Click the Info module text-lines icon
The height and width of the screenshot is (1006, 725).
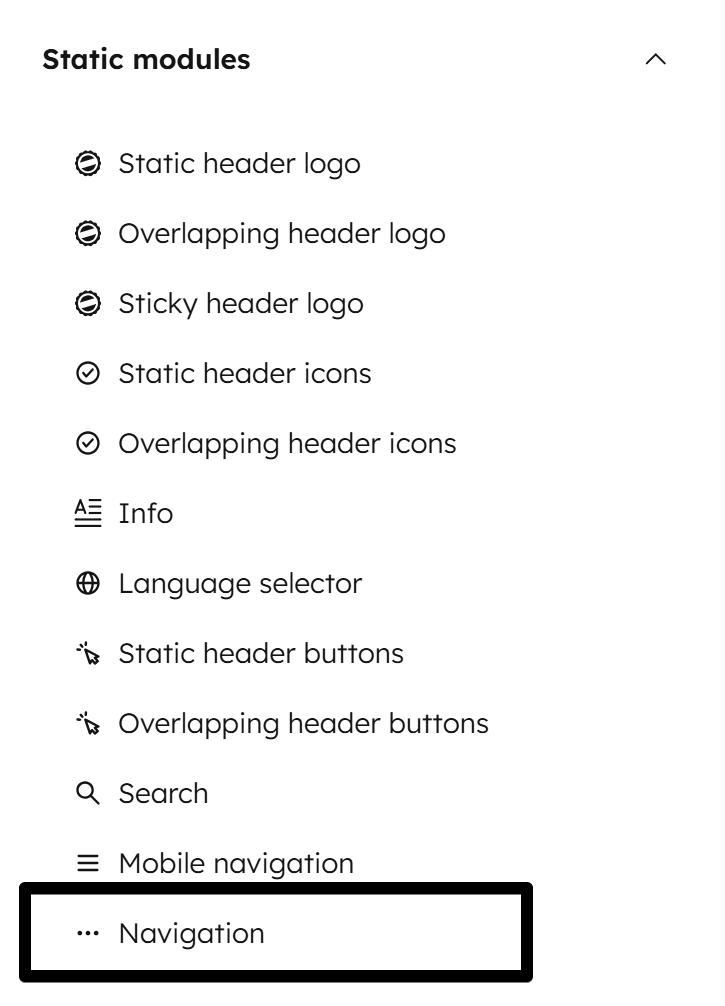pos(89,513)
